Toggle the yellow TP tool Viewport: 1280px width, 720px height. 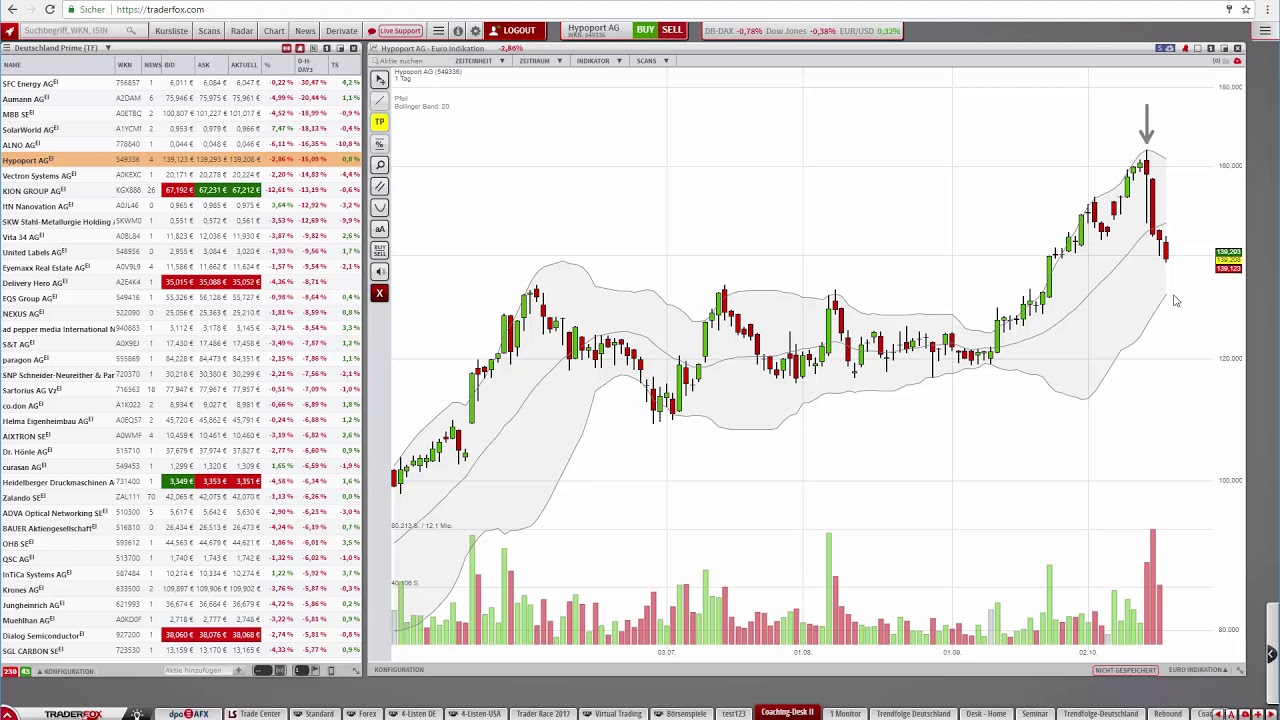click(x=379, y=122)
